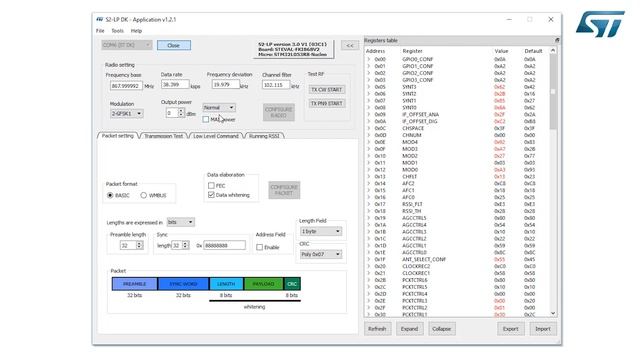Open the Help menu
The height and width of the screenshot is (360, 640).
(136, 31)
